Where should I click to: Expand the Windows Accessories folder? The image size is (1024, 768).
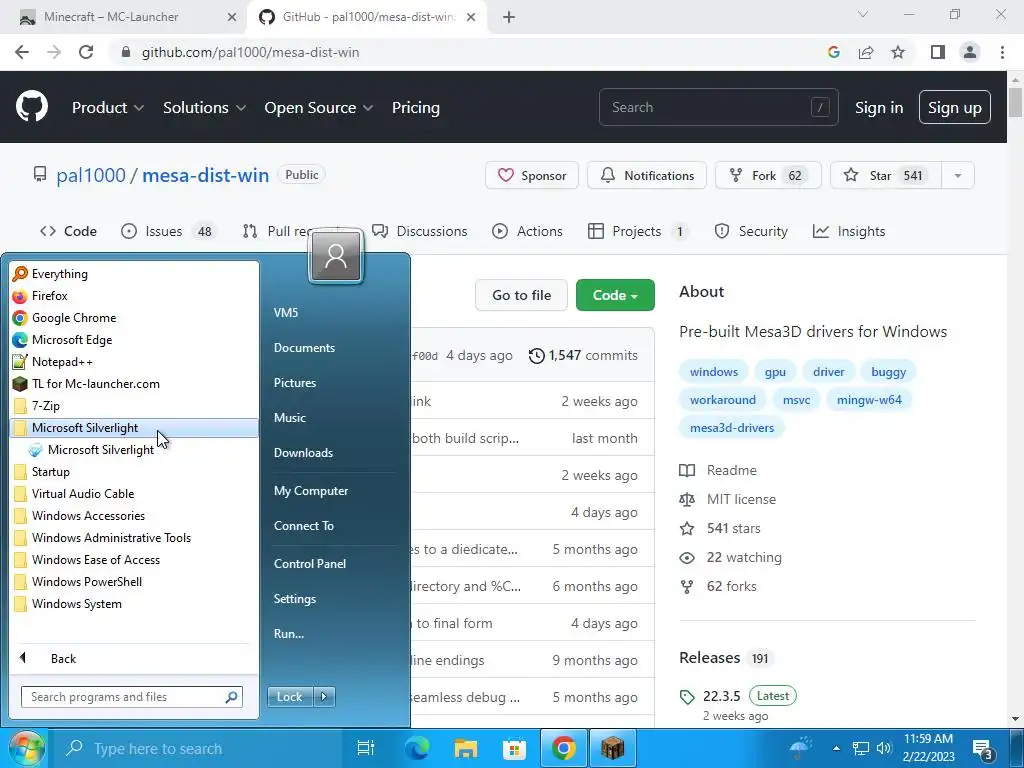point(133,516)
